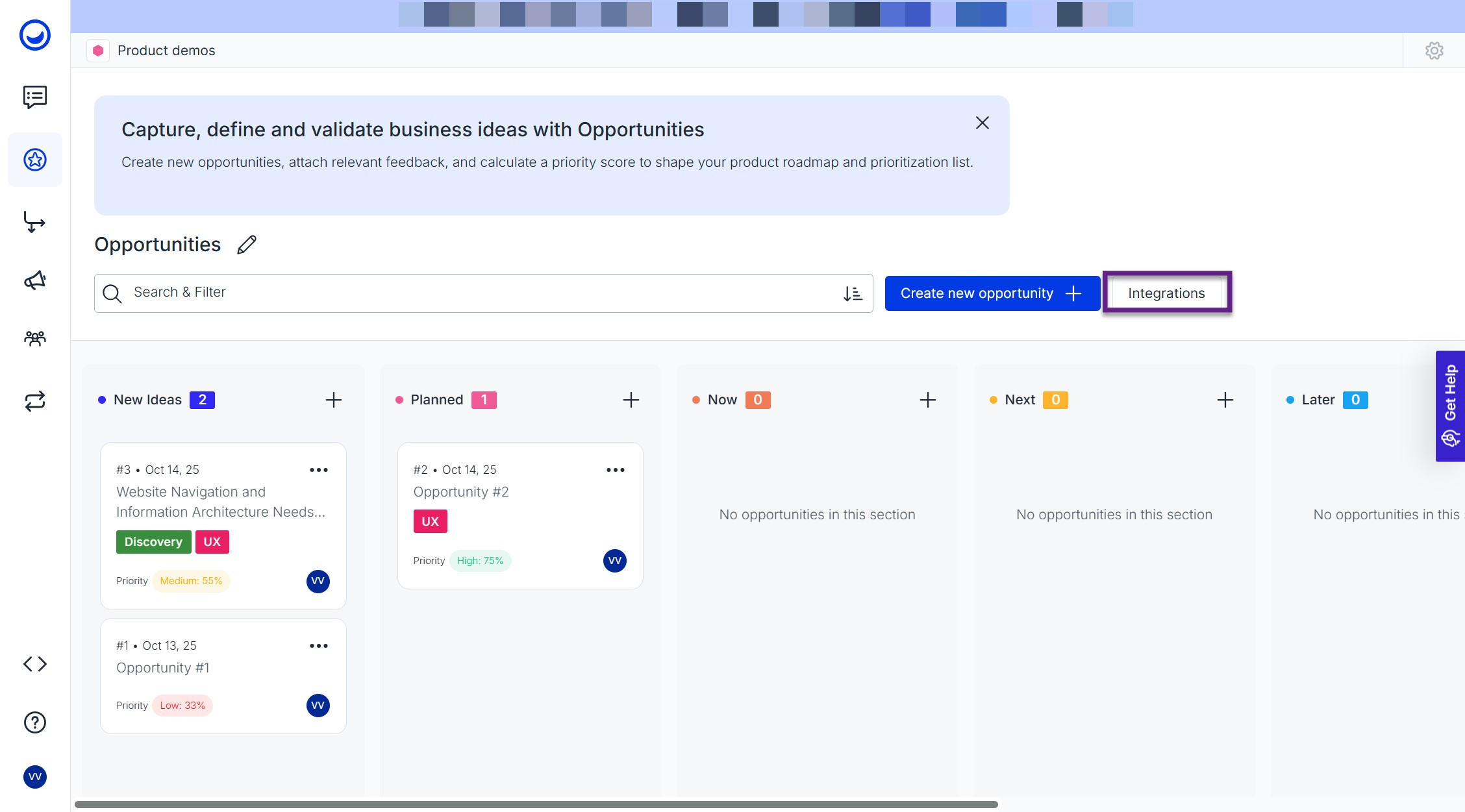1465x812 pixels.
Task: Click the horizontal scrollbar at bottom
Action: pyautogui.click(x=536, y=804)
